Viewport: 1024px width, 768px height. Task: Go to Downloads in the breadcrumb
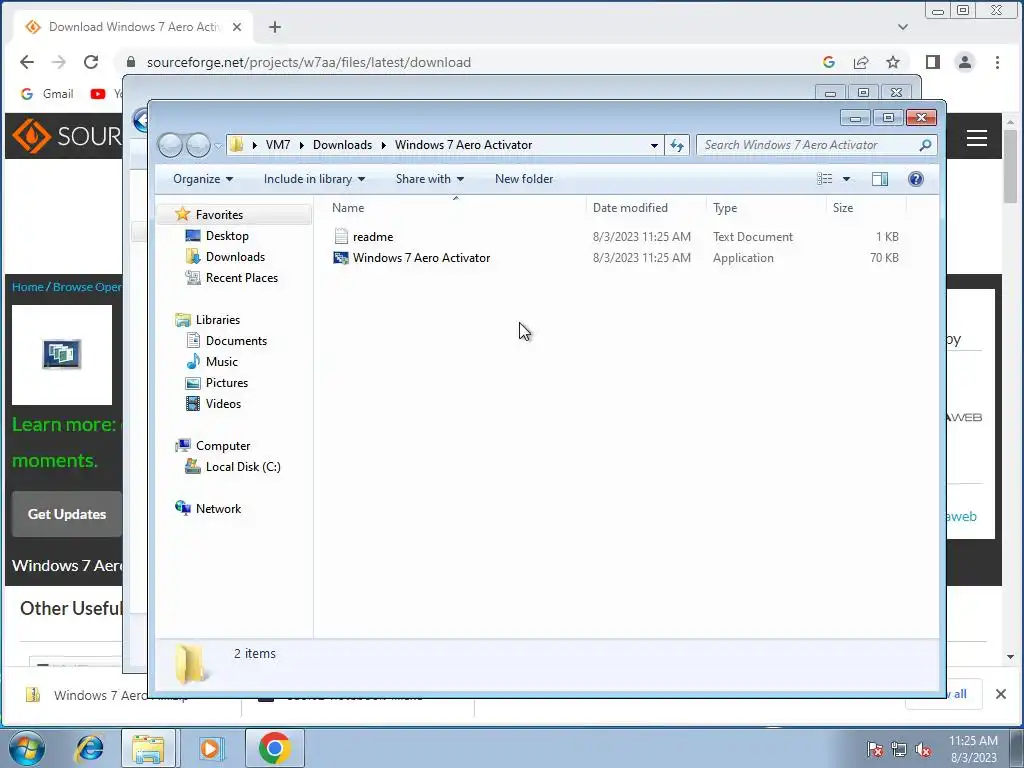click(342, 145)
